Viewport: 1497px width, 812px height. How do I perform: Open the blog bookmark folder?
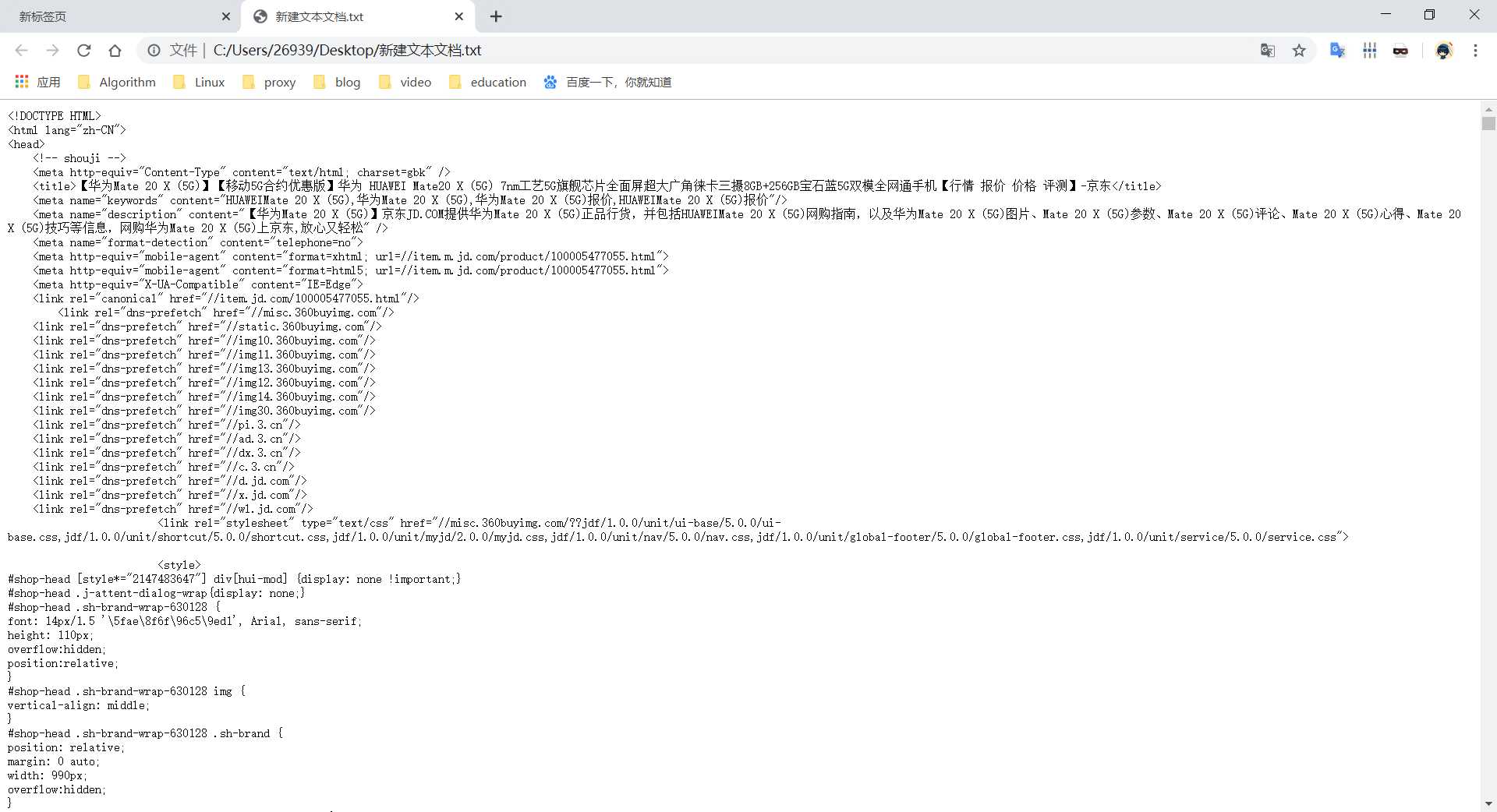point(337,82)
